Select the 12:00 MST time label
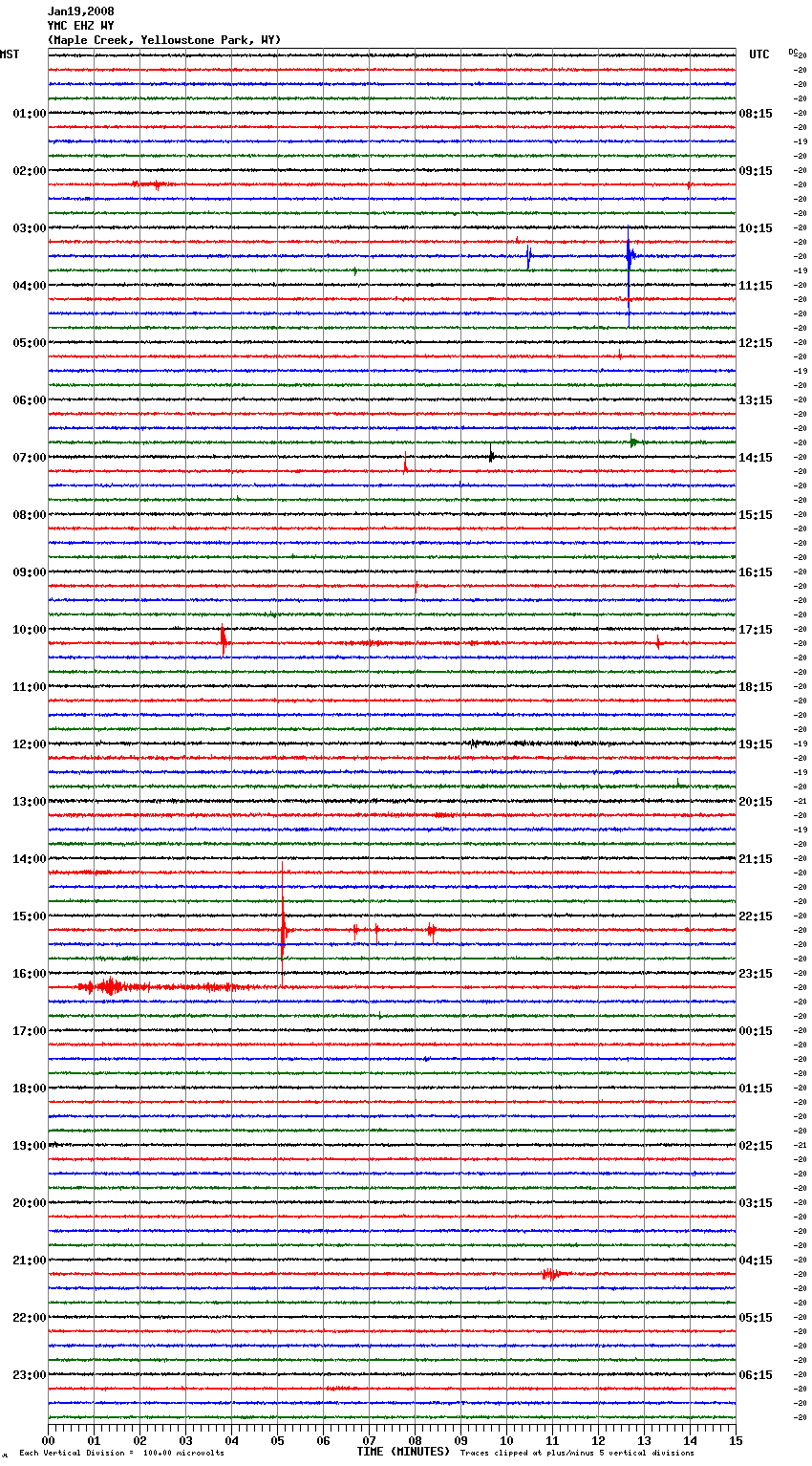The image size is (812, 1466). [x=29, y=744]
